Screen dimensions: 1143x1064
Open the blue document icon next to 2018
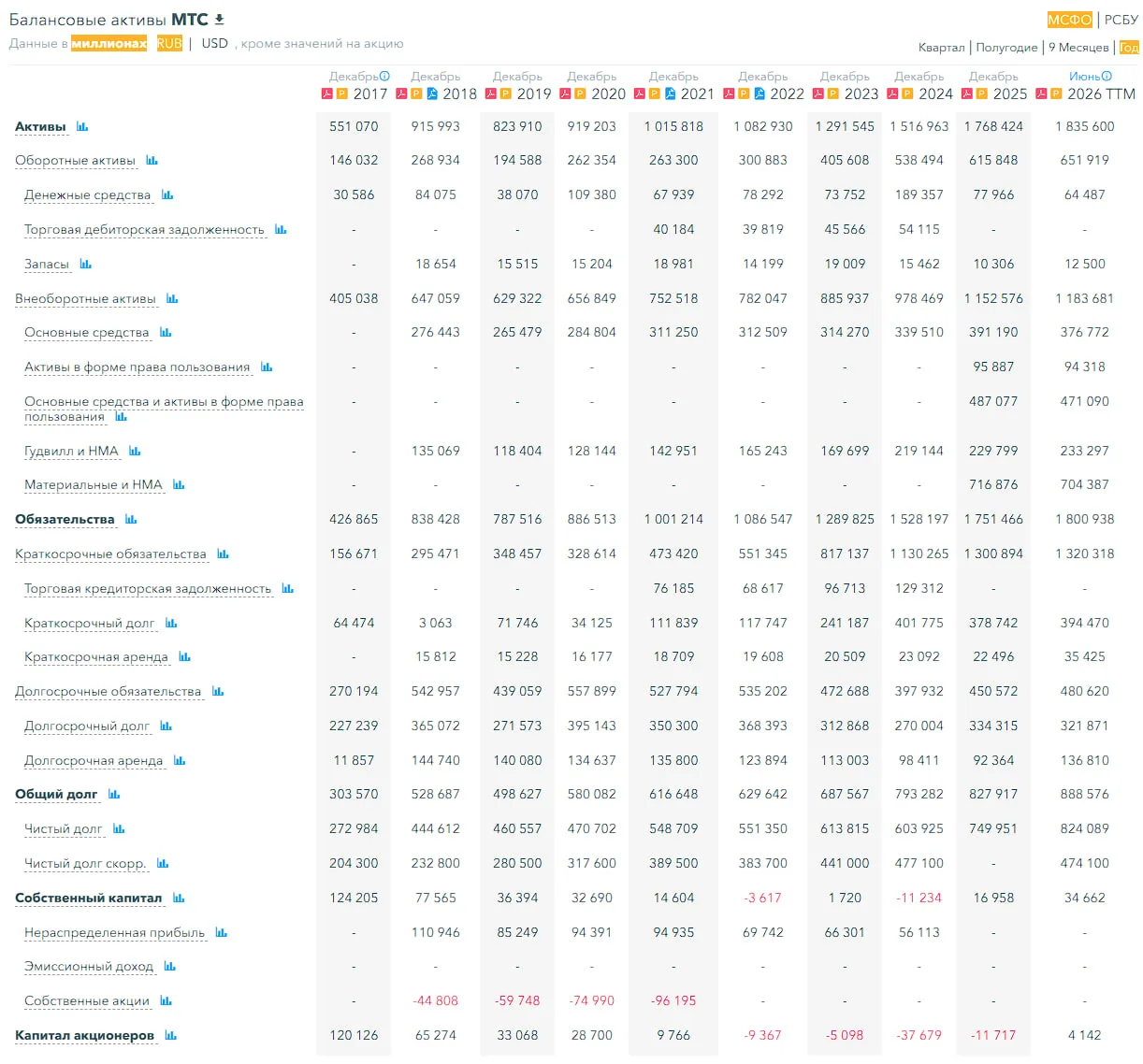(432, 93)
